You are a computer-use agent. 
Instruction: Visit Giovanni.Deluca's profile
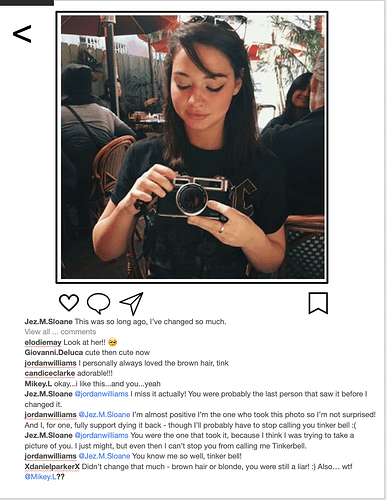54,352
